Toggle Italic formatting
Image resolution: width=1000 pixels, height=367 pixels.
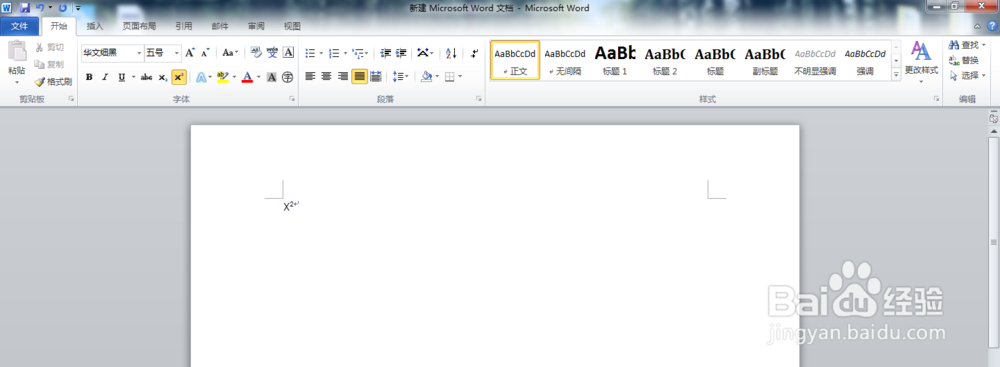105,77
